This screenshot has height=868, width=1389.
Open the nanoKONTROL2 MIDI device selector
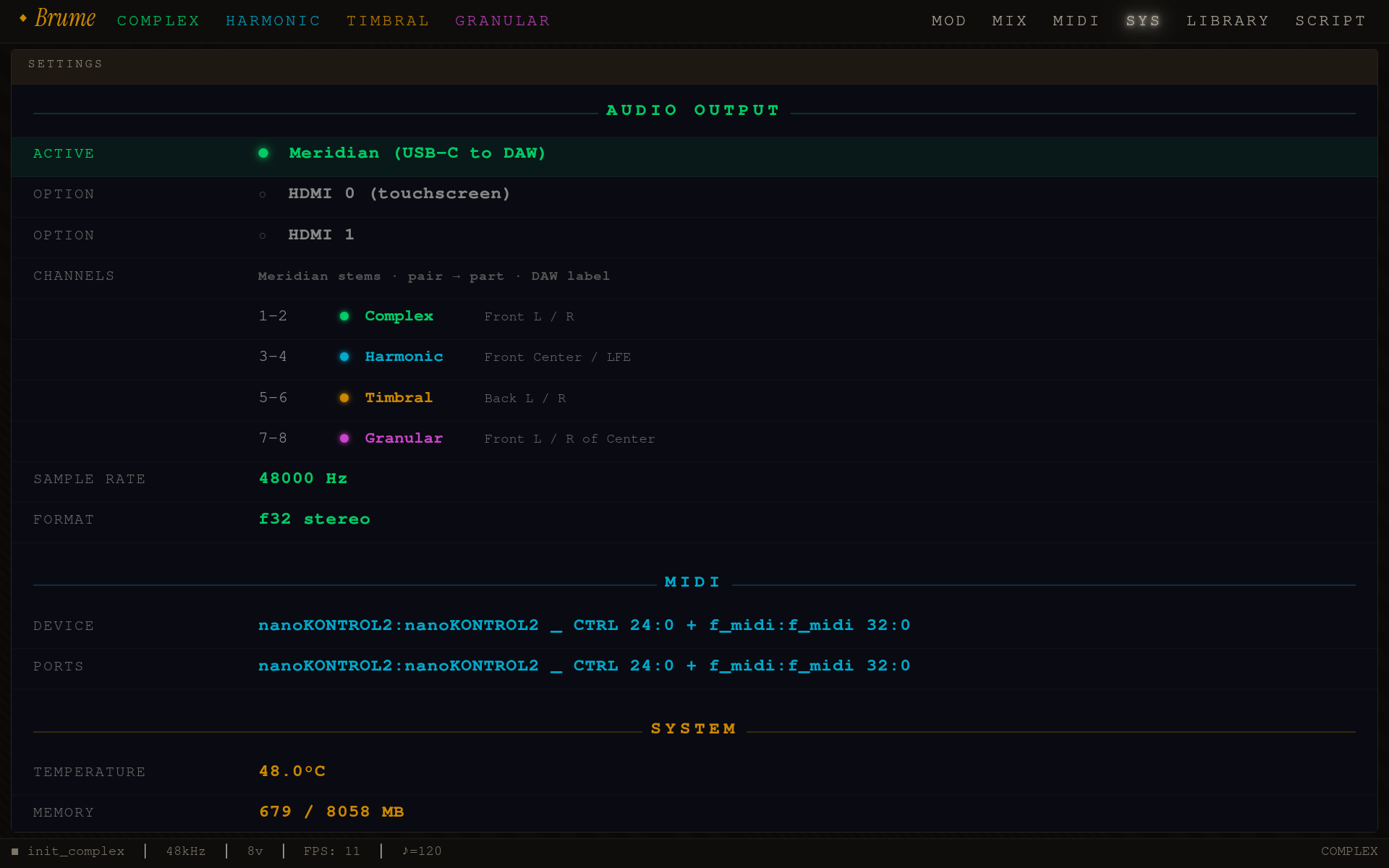[x=585, y=625]
